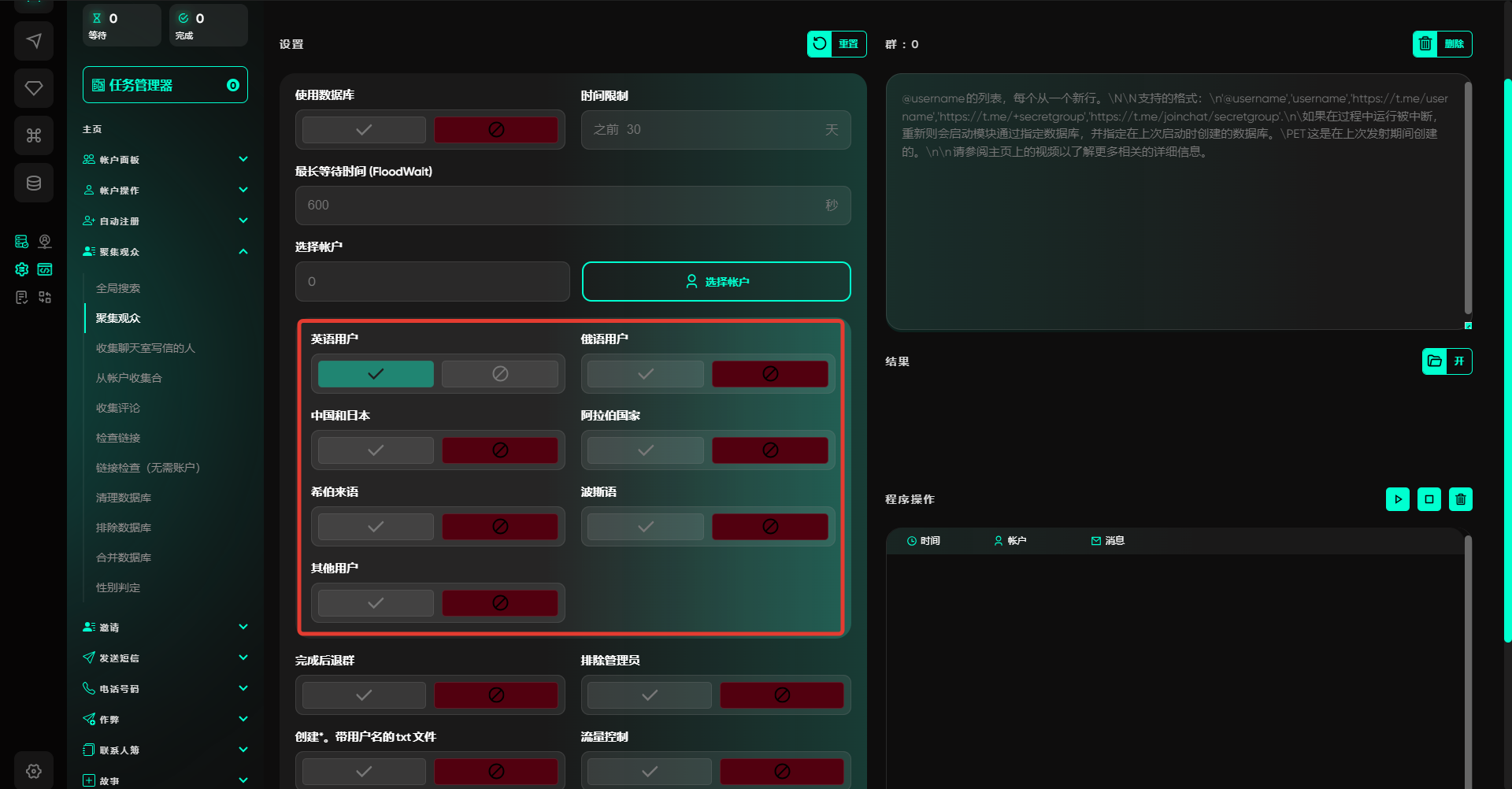Viewport: 1512px width, 789px height.
Task: Click the 重置 reset button
Action: [x=836, y=44]
